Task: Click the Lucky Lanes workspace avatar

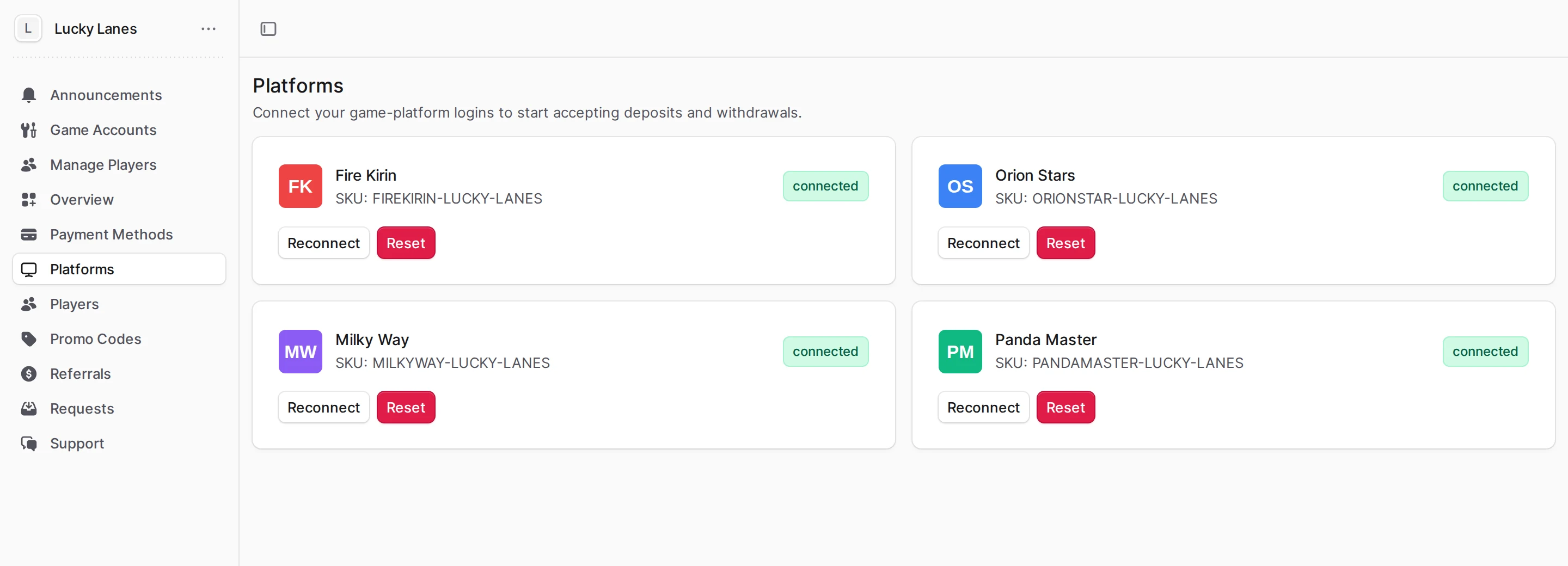Action: pos(28,29)
